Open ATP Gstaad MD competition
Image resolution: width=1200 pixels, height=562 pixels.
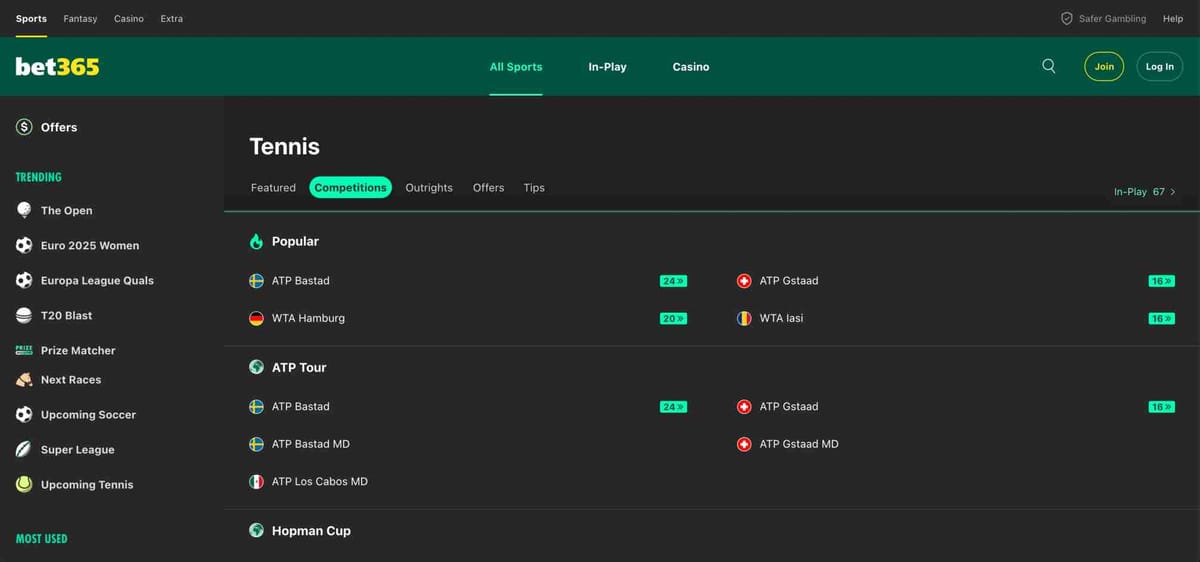click(799, 444)
